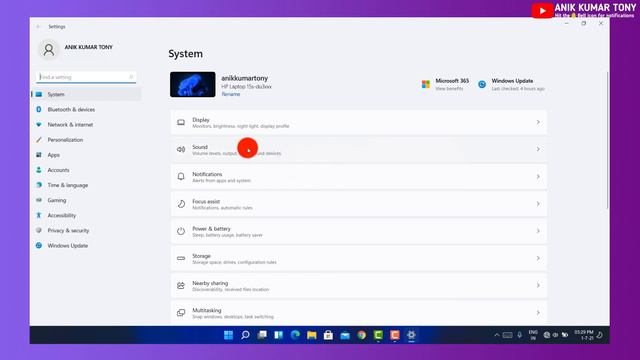The width and height of the screenshot is (640, 360).
Task: Expand the Multitasking row chevron
Action: click(538, 313)
